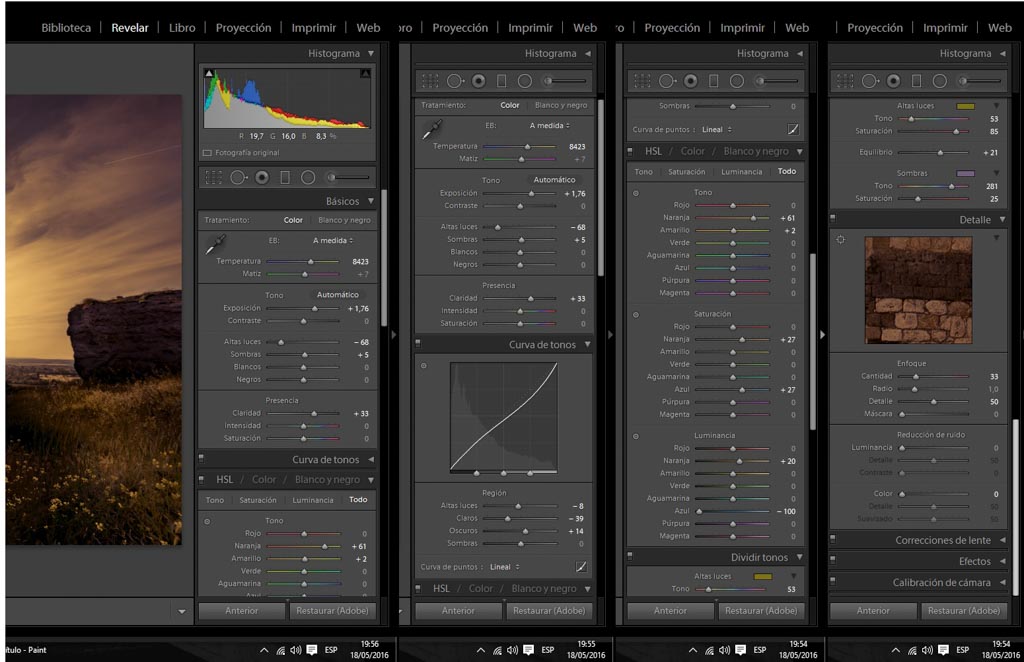Click Anterior button in the leftmost panel
The height and width of the screenshot is (662, 1024).
point(241,610)
